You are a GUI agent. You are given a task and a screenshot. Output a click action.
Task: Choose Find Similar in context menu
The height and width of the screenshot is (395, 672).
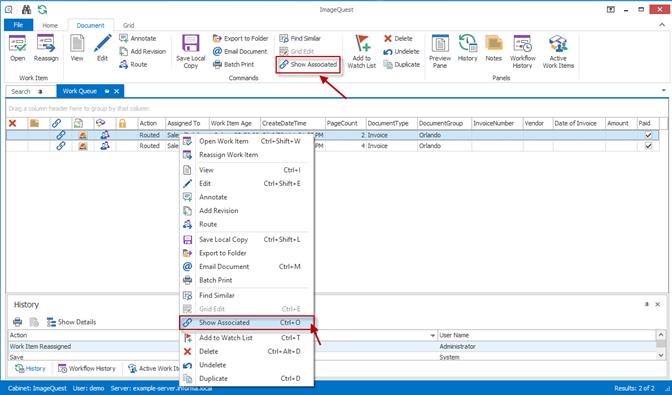[246, 295]
